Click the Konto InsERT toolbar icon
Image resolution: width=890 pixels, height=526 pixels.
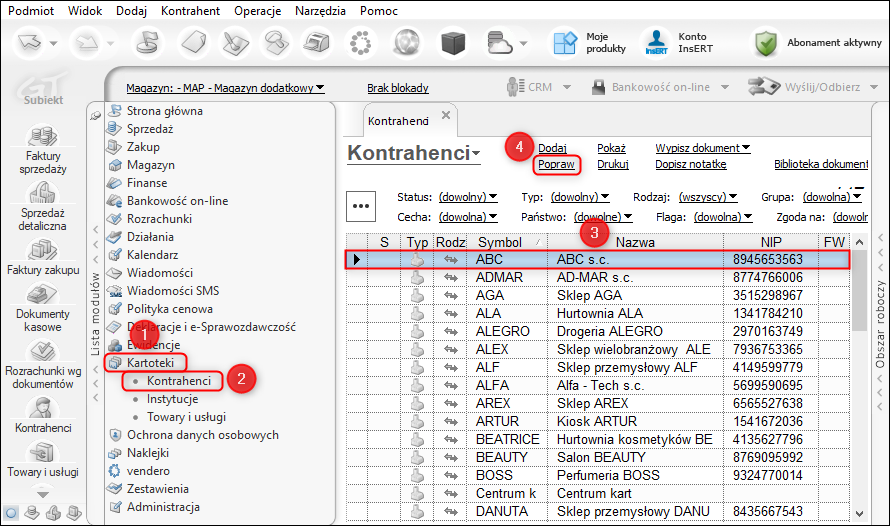656,43
